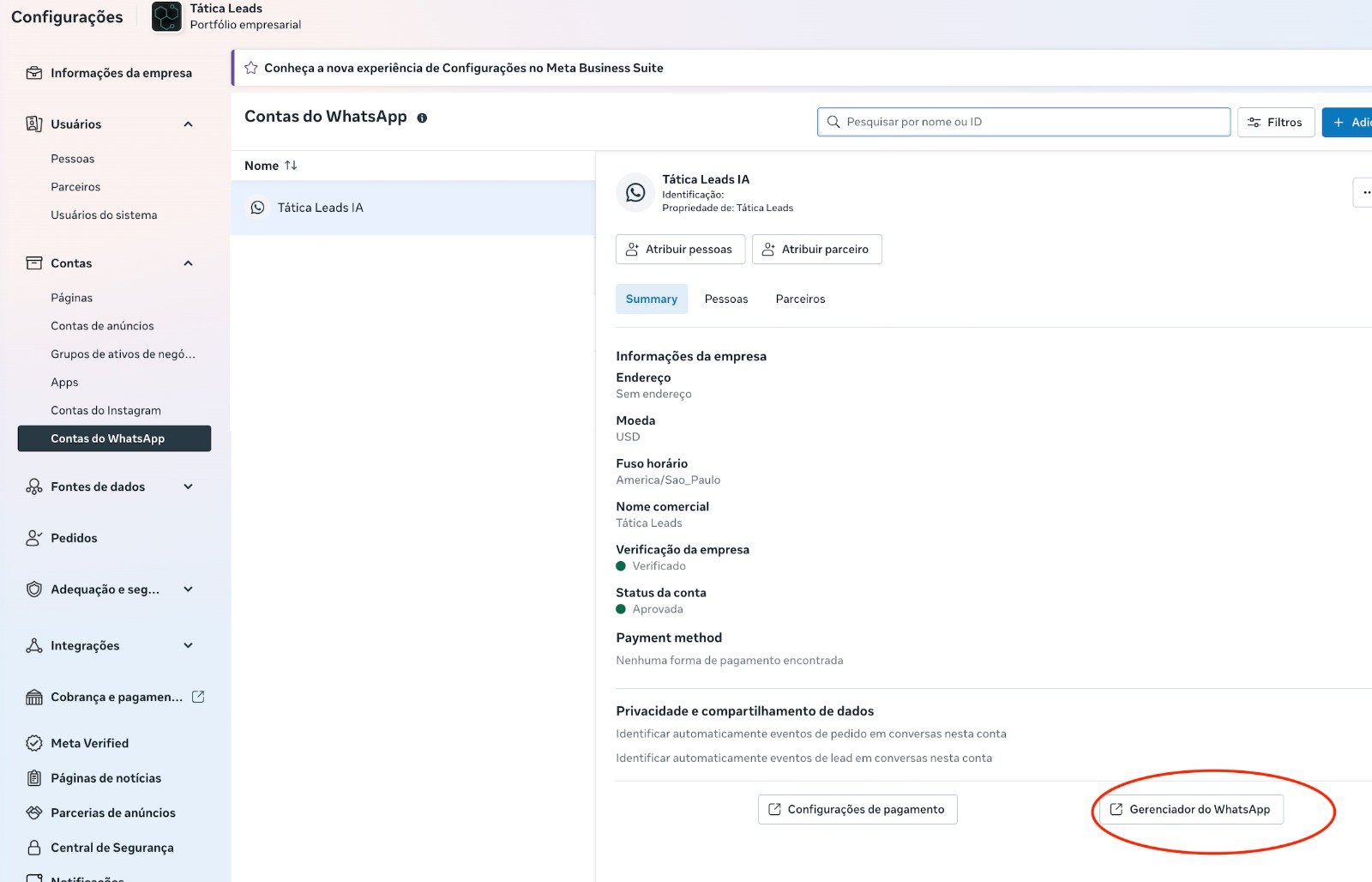Expand the Adequação e segurança chevron

(x=189, y=589)
